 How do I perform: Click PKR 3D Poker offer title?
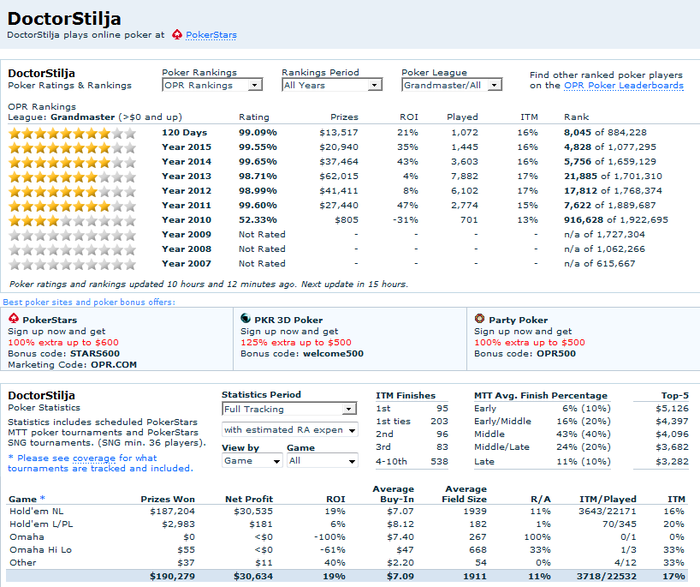tap(288, 320)
